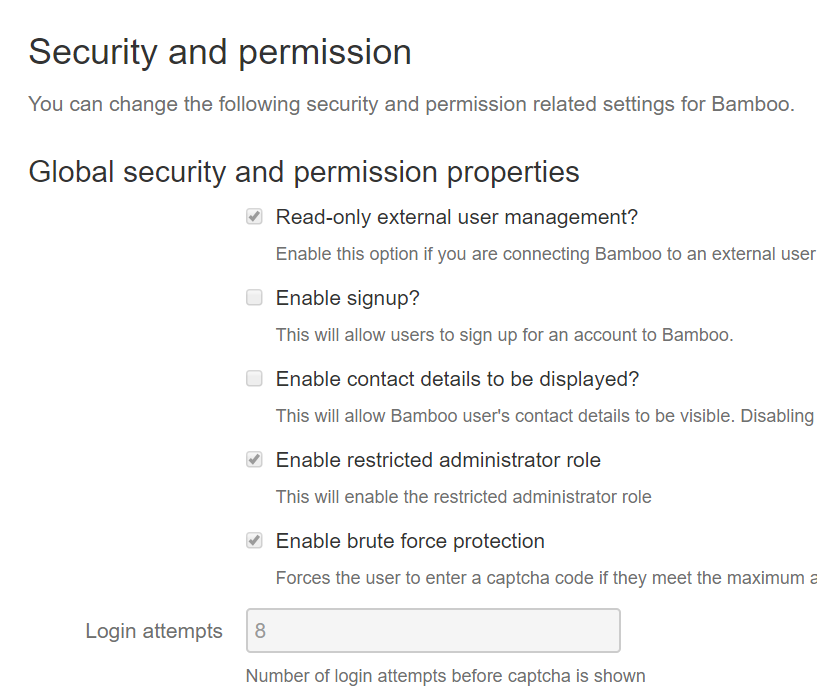This screenshot has height=695, width=817.
Task: Click the "Security and permission" page heading
Action: 220,51
